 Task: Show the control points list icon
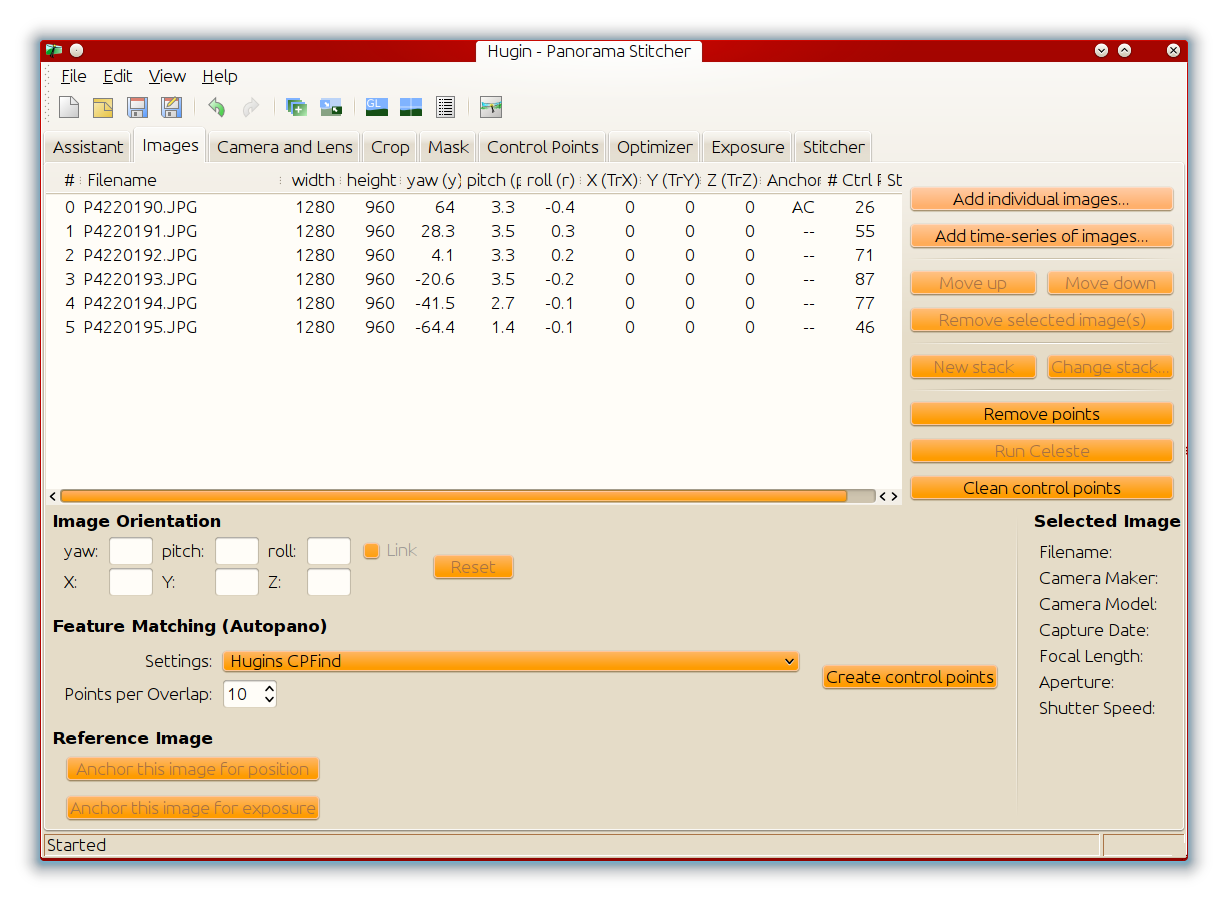click(x=445, y=107)
